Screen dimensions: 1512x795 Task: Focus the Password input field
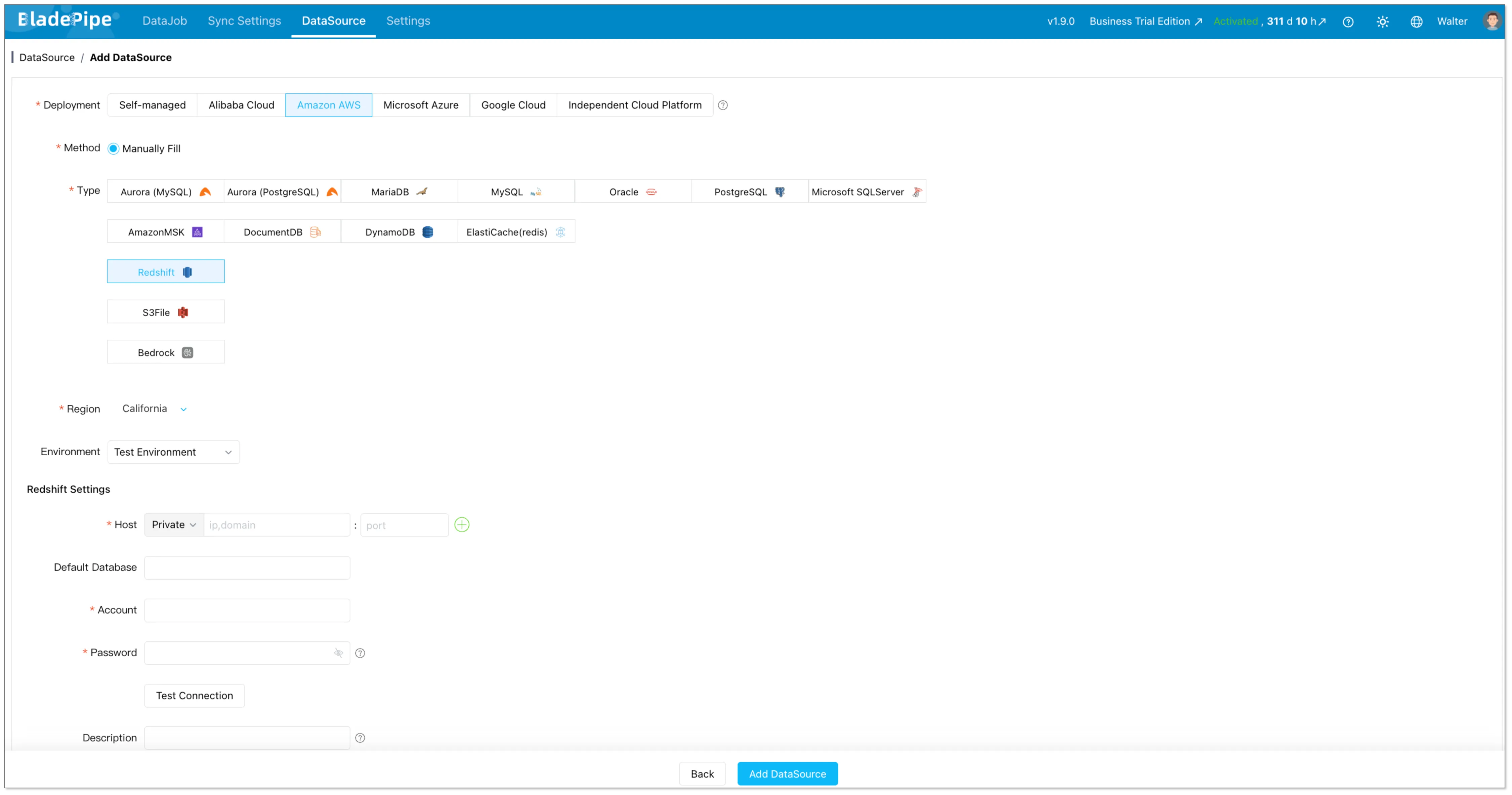[x=247, y=653]
